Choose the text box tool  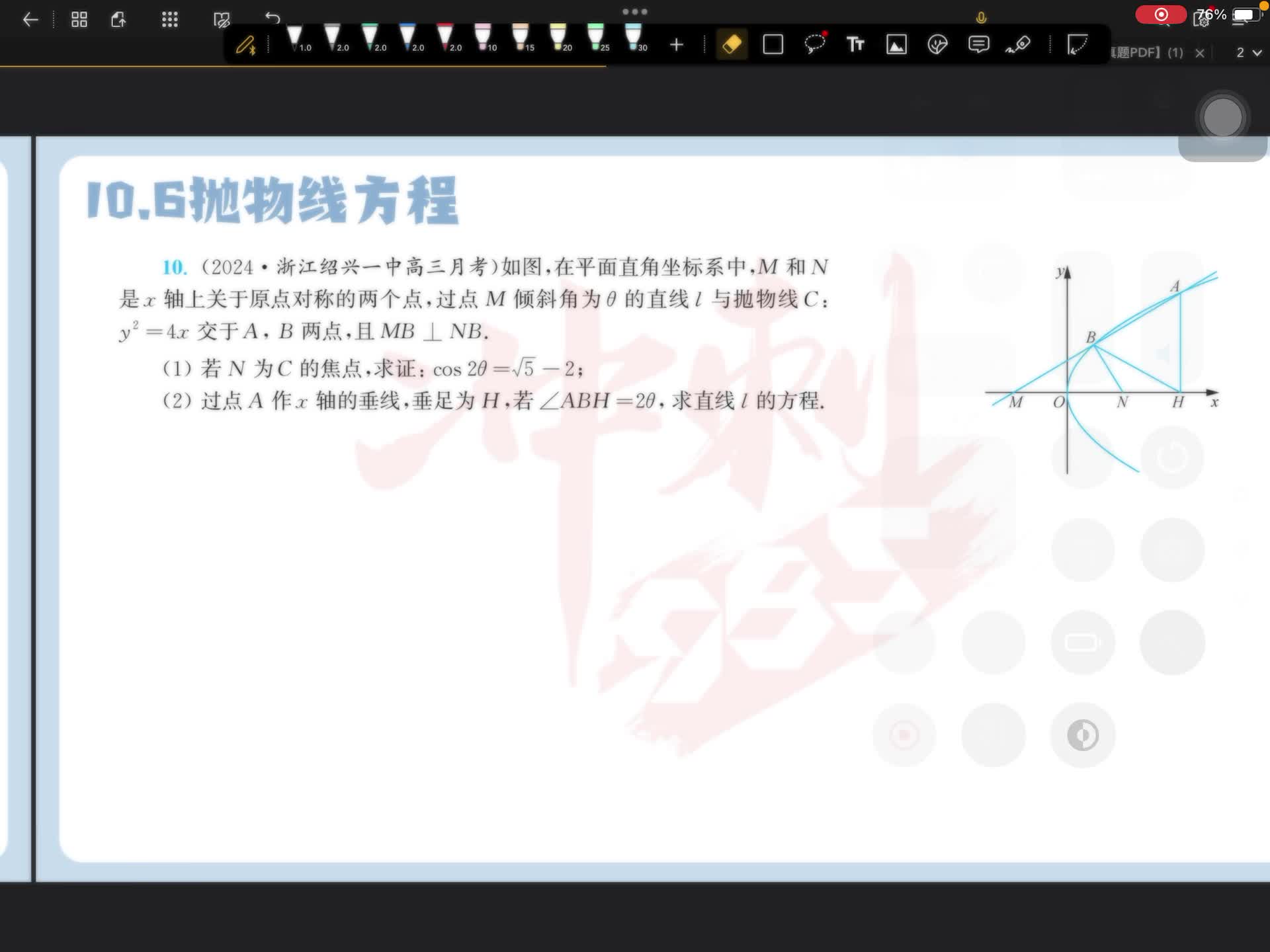point(855,45)
